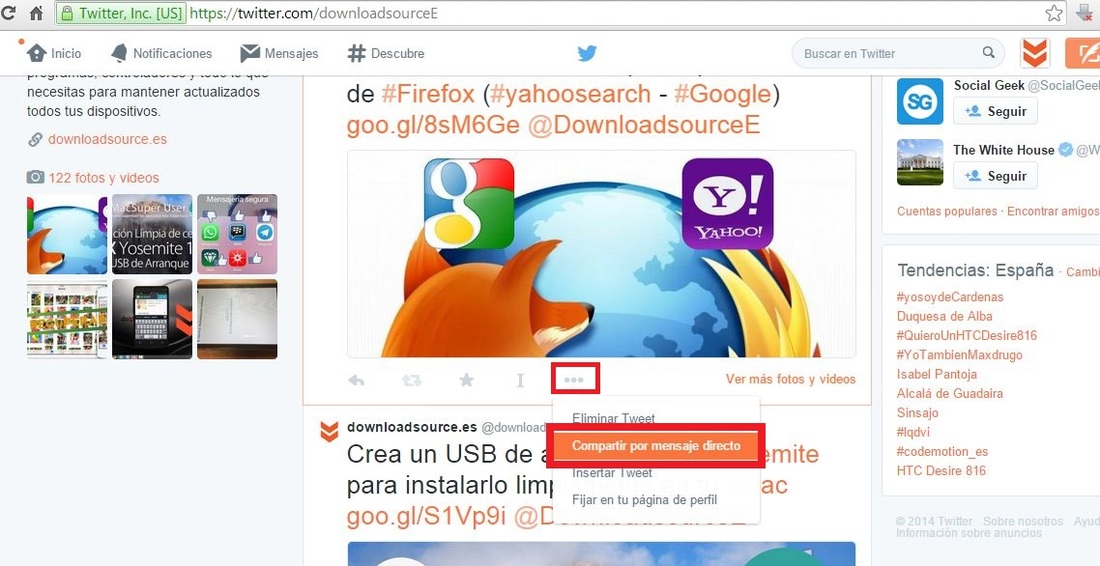Compose a new tweet with the orange button
The width and height of the screenshot is (1100, 566).
click(1082, 53)
